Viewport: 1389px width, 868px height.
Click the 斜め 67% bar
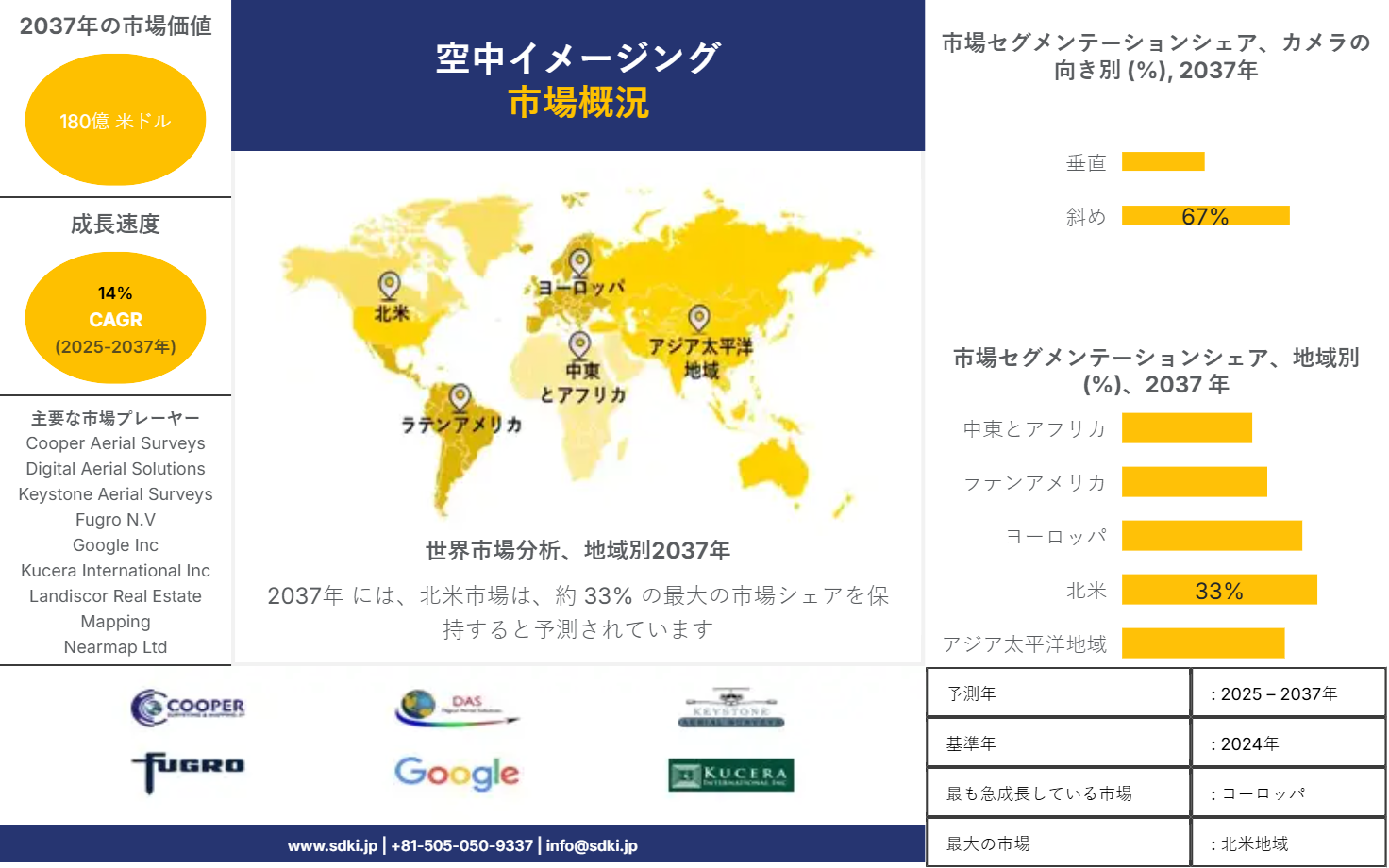[x=1205, y=215]
